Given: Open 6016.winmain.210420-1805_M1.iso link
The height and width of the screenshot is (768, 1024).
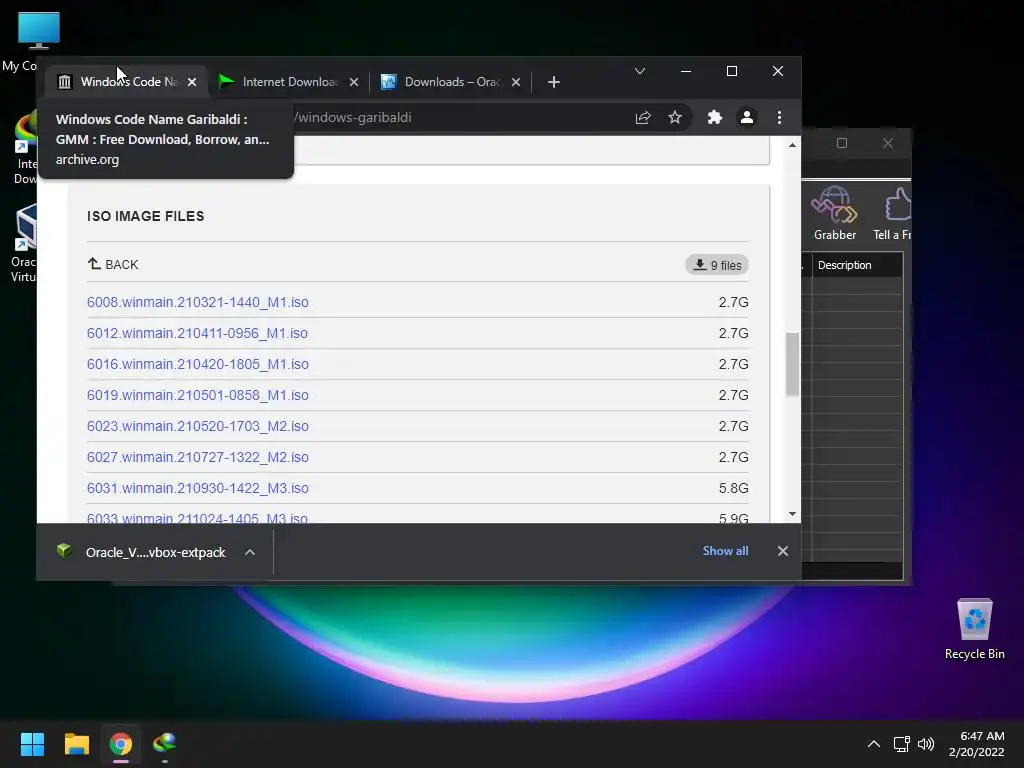Looking at the screenshot, I should click(198, 364).
